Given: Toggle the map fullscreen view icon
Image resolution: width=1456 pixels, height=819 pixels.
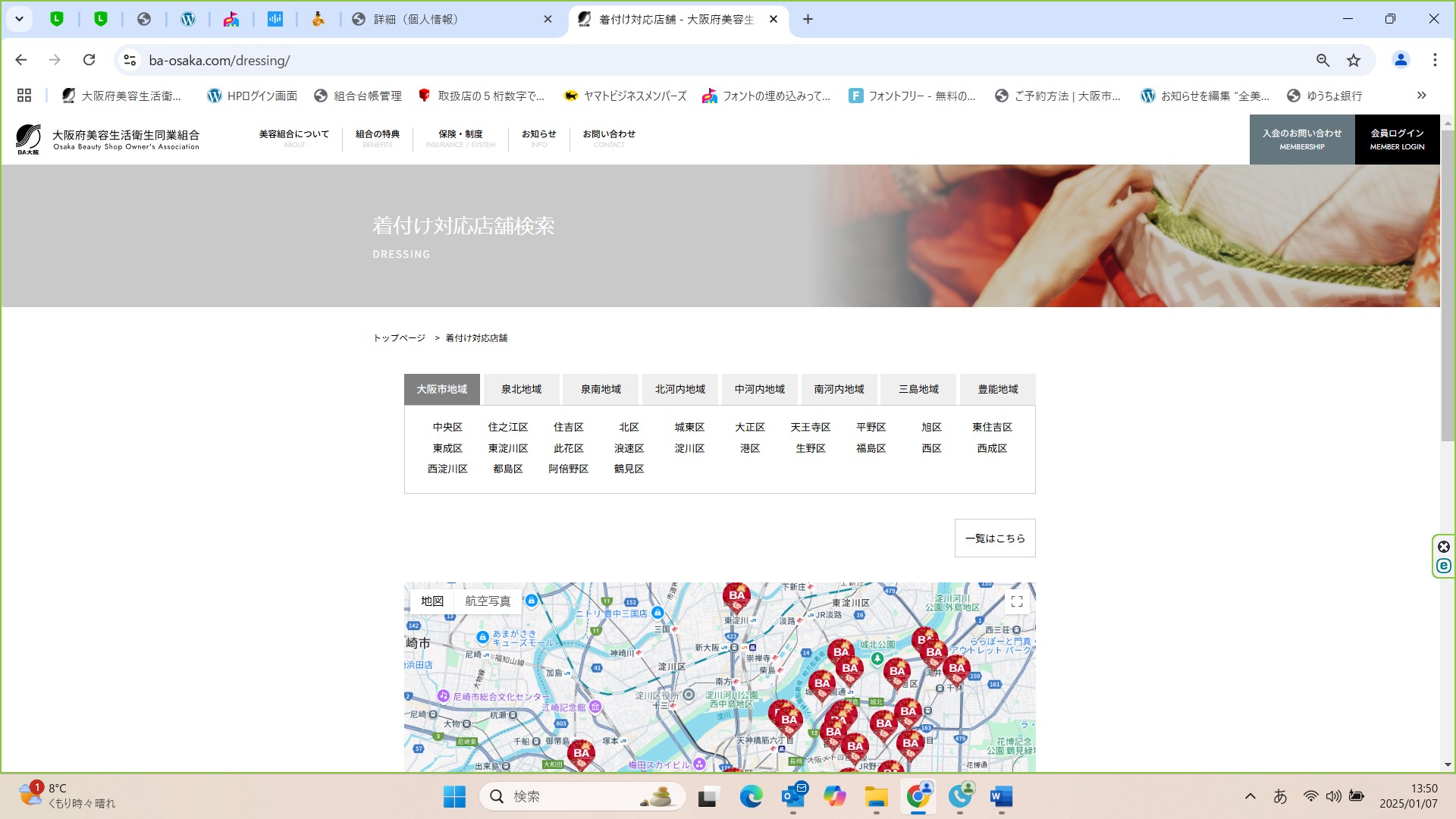Looking at the screenshot, I should [1016, 601].
